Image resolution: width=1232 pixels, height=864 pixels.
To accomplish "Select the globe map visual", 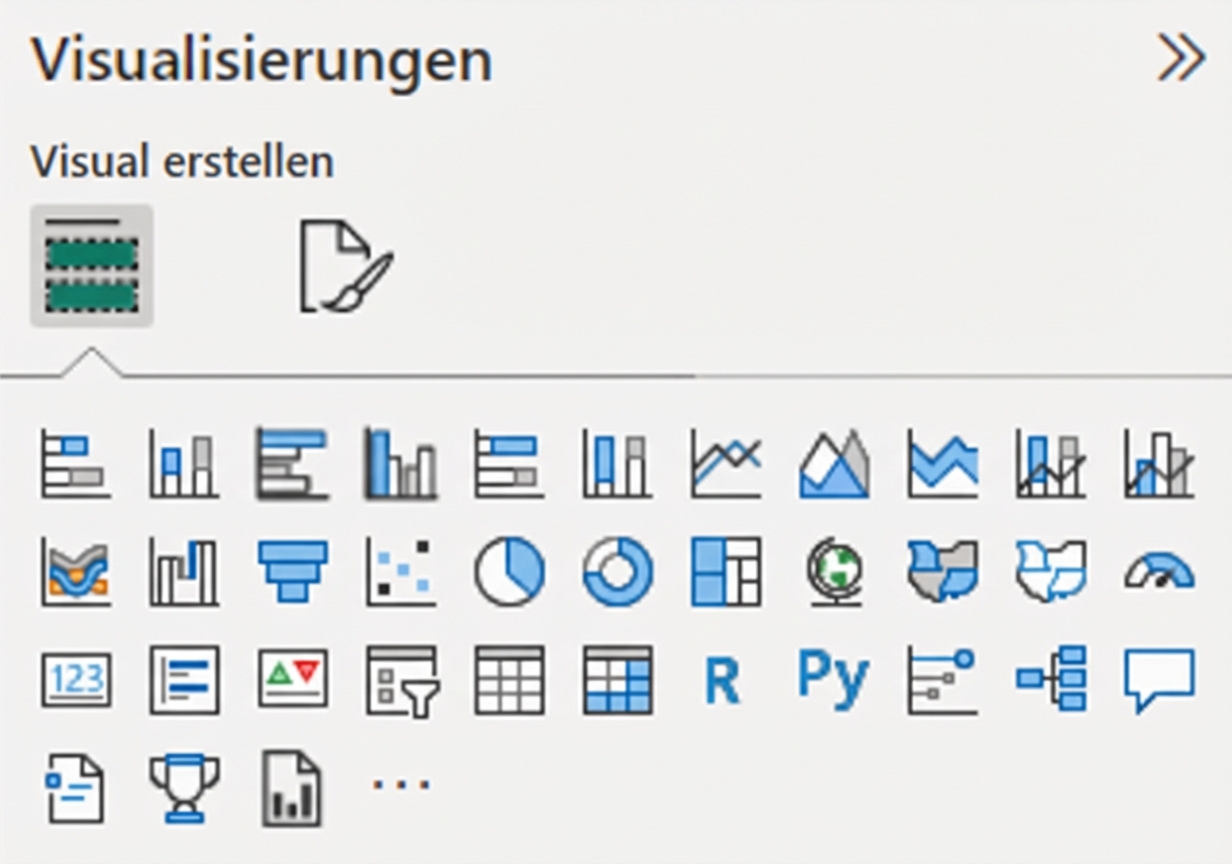I will click(834, 573).
